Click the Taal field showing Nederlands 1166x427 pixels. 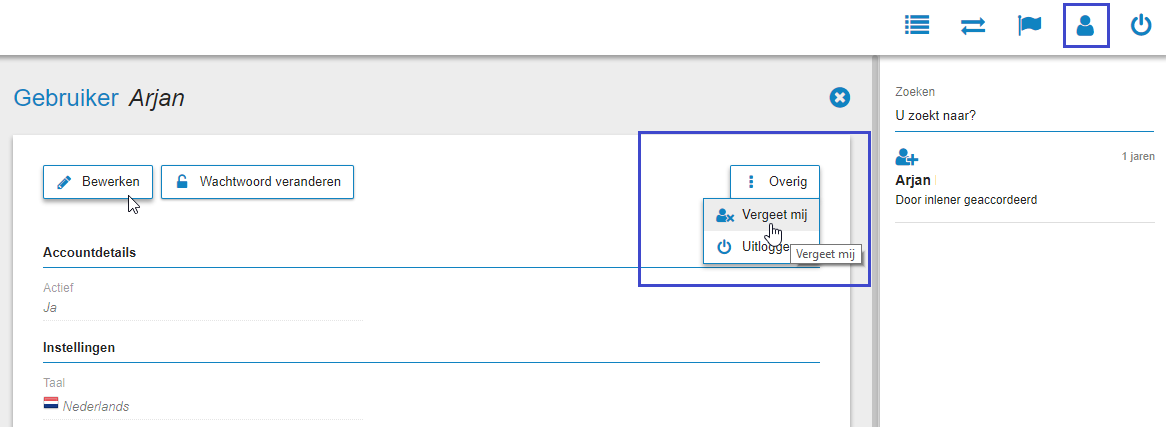203,399
